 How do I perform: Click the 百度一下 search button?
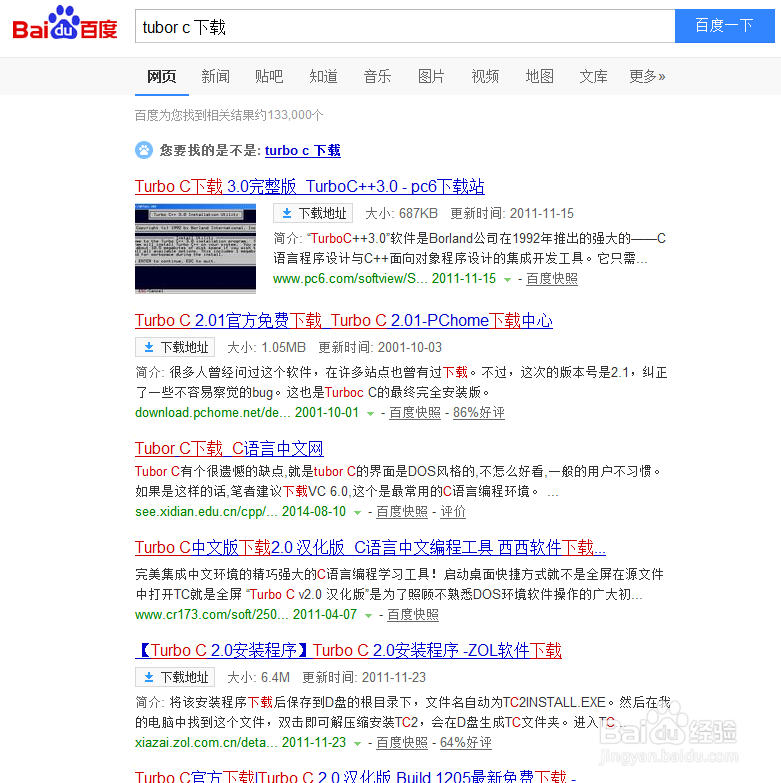click(x=725, y=25)
